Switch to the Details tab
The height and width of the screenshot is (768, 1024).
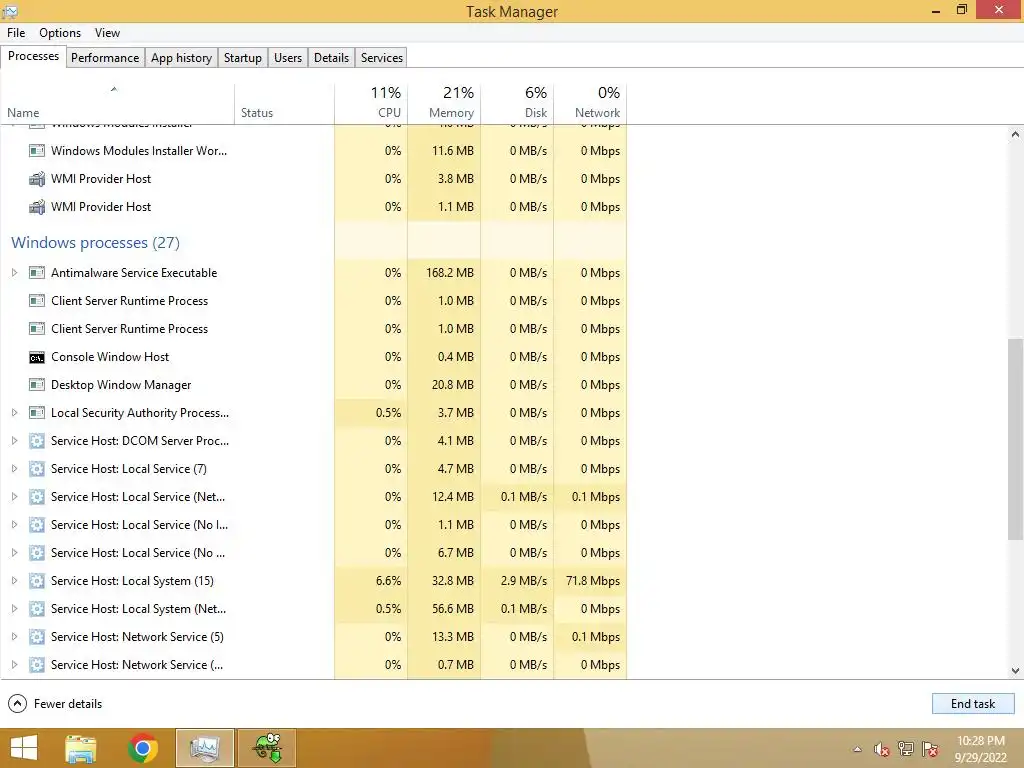pos(331,57)
